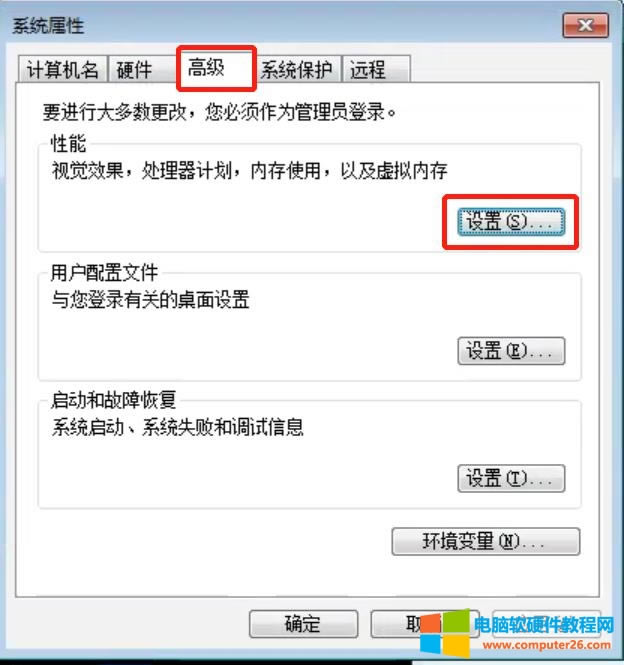This screenshot has height=665, width=624.
Task: Click the www.computer26.com watermark link
Action: [x=546, y=645]
